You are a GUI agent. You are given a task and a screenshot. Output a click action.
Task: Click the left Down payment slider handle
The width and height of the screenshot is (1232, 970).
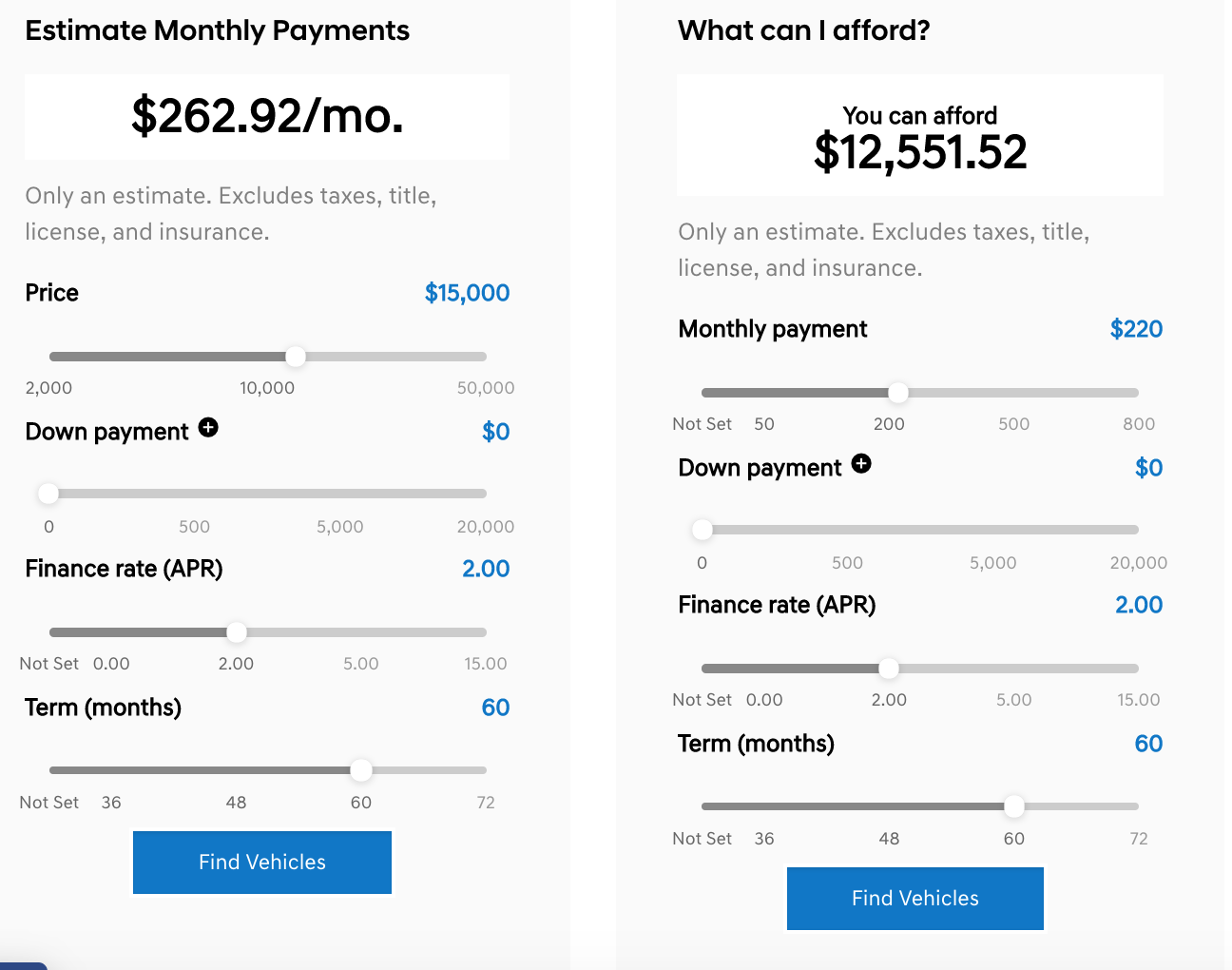pyautogui.click(x=48, y=494)
